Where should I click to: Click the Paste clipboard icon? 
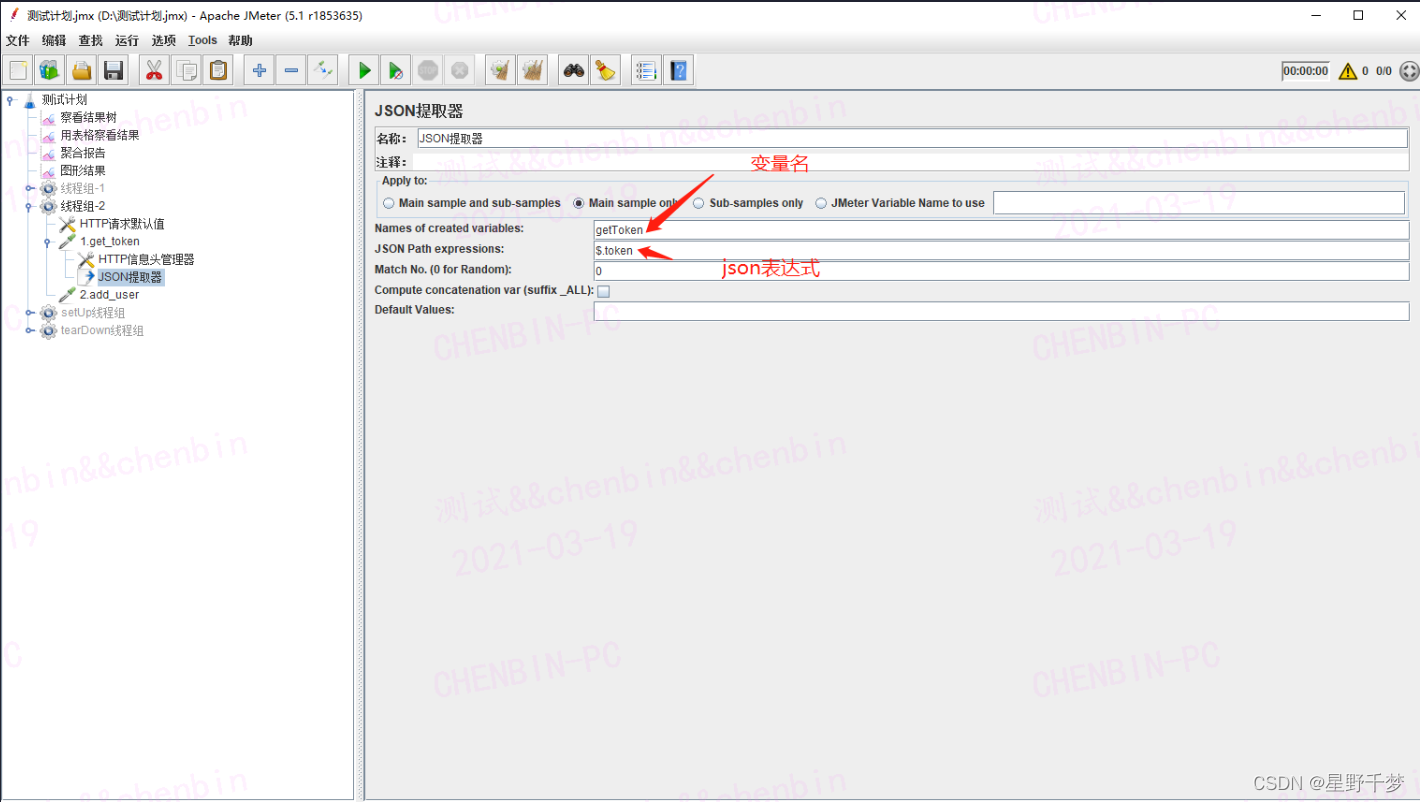(218, 70)
